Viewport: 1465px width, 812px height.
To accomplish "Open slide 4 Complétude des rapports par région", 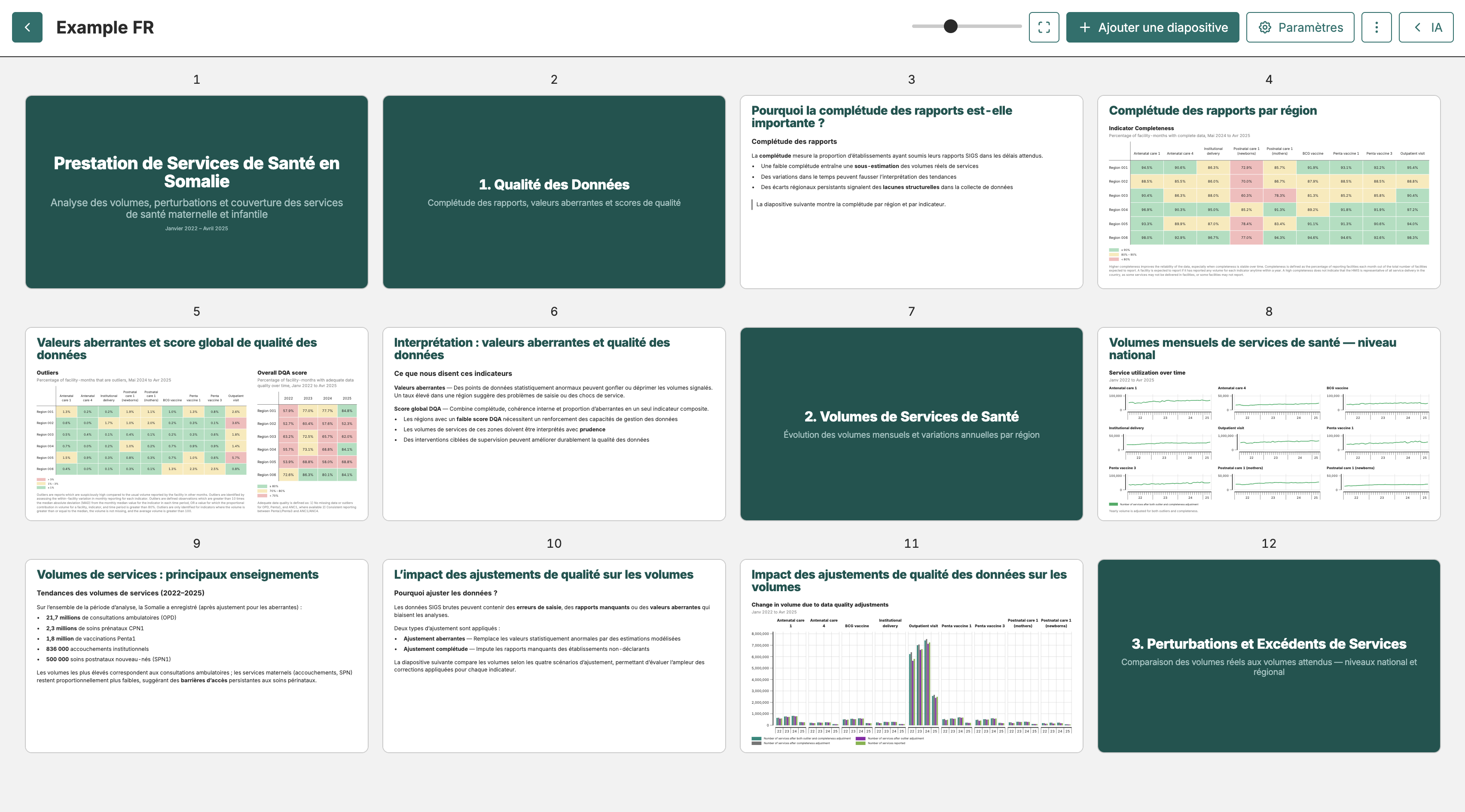I will [x=1269, y=192].
